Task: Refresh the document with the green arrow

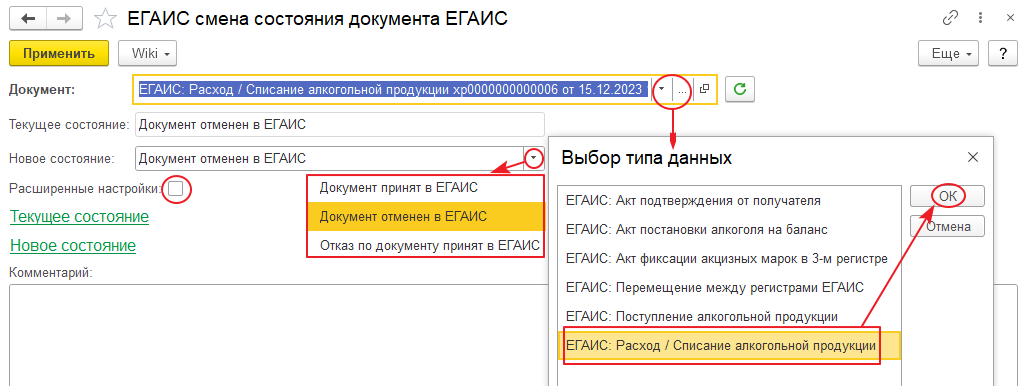Action: pyautogui.click(x=740, y=90)
